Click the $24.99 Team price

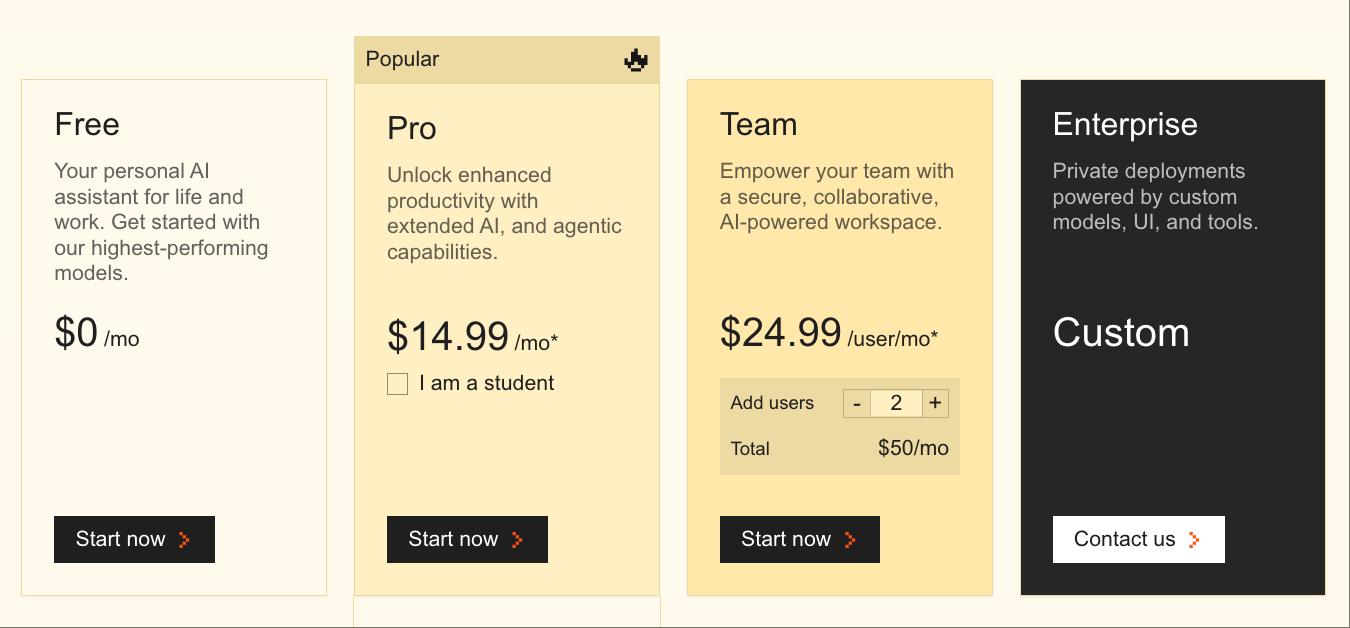click(x=781, y=333)
